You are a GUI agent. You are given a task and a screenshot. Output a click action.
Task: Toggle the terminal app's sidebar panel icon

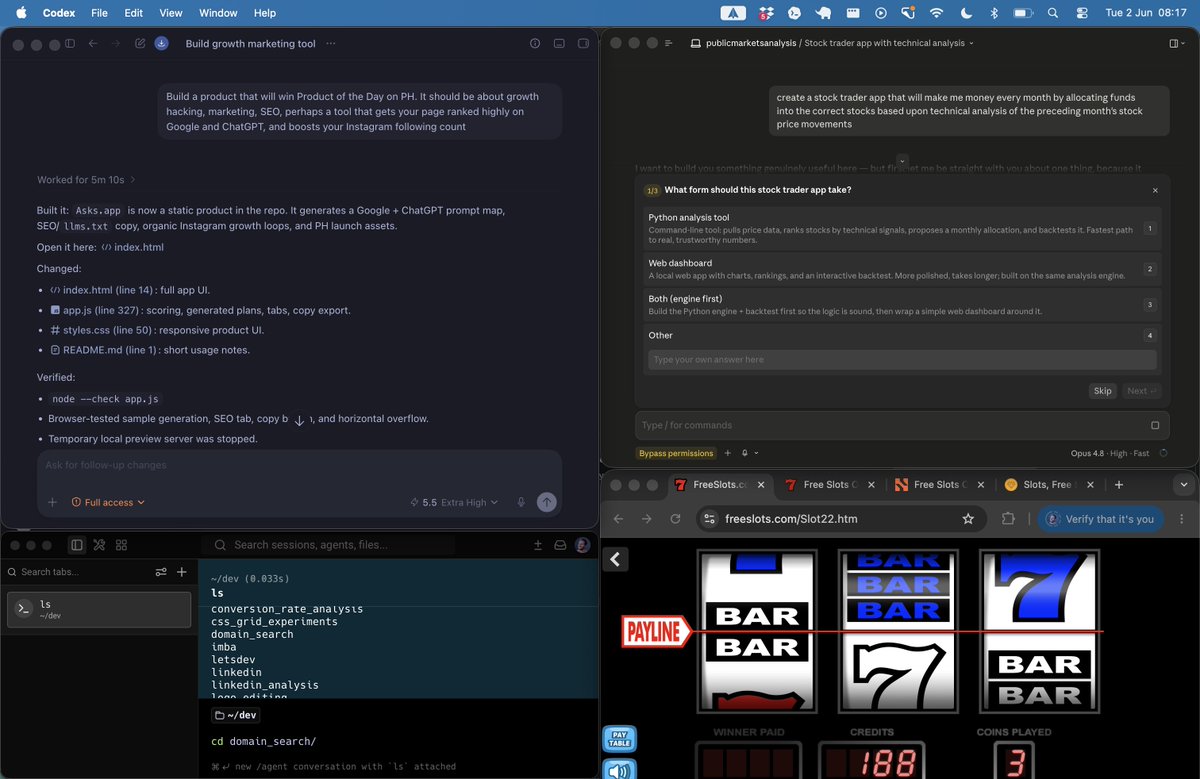76,545
